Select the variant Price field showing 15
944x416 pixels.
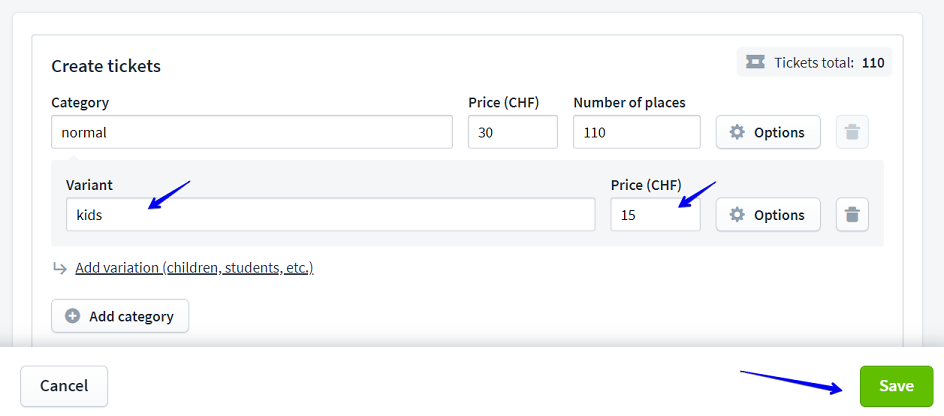coord(655,215)
